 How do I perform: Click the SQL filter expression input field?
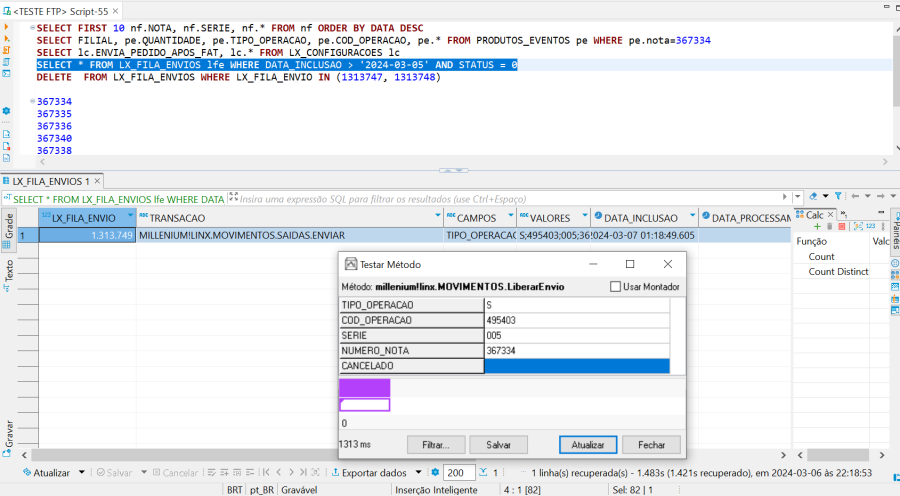[x=510, y=199]
